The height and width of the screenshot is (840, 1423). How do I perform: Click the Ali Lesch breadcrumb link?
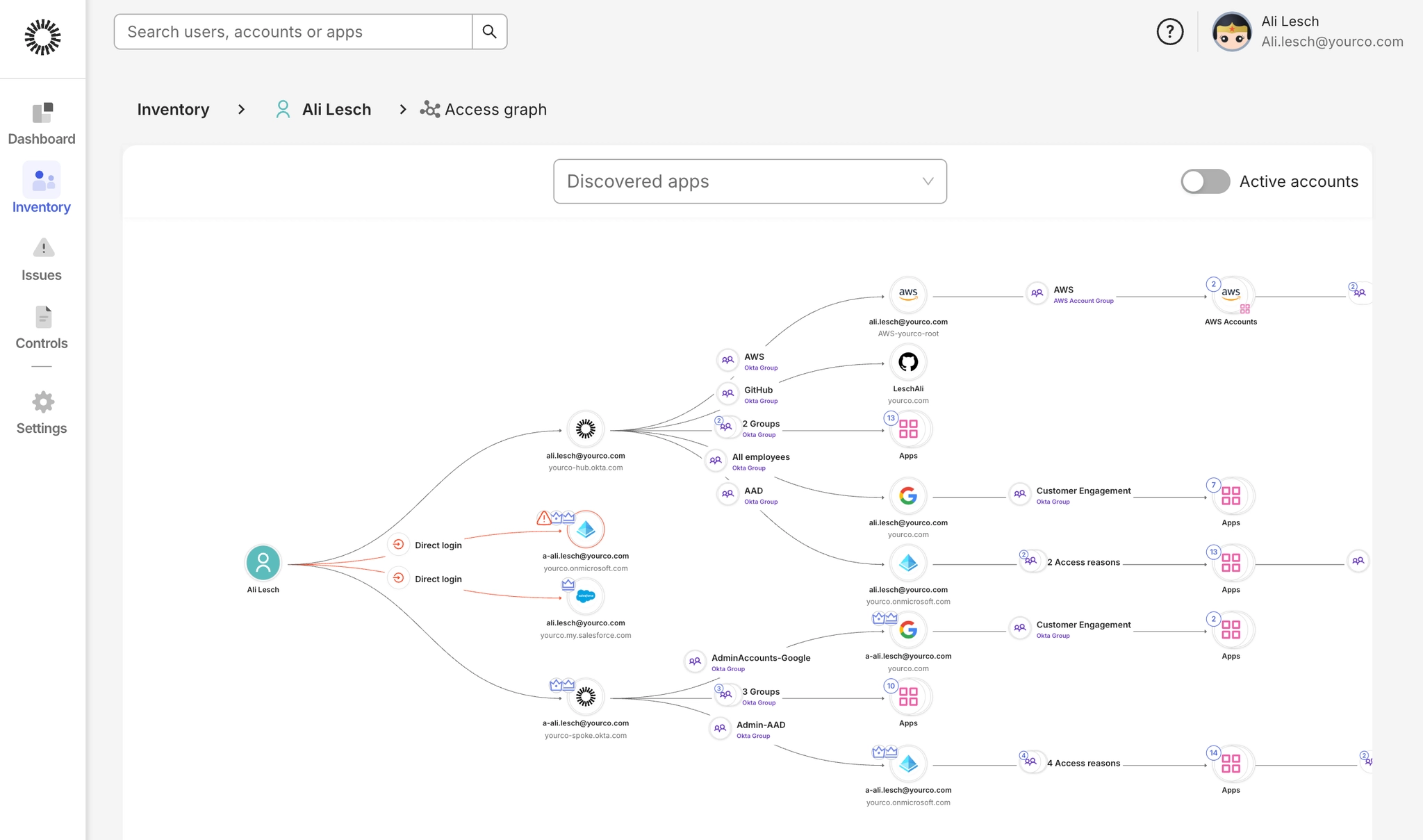click(x=336, y=110)
